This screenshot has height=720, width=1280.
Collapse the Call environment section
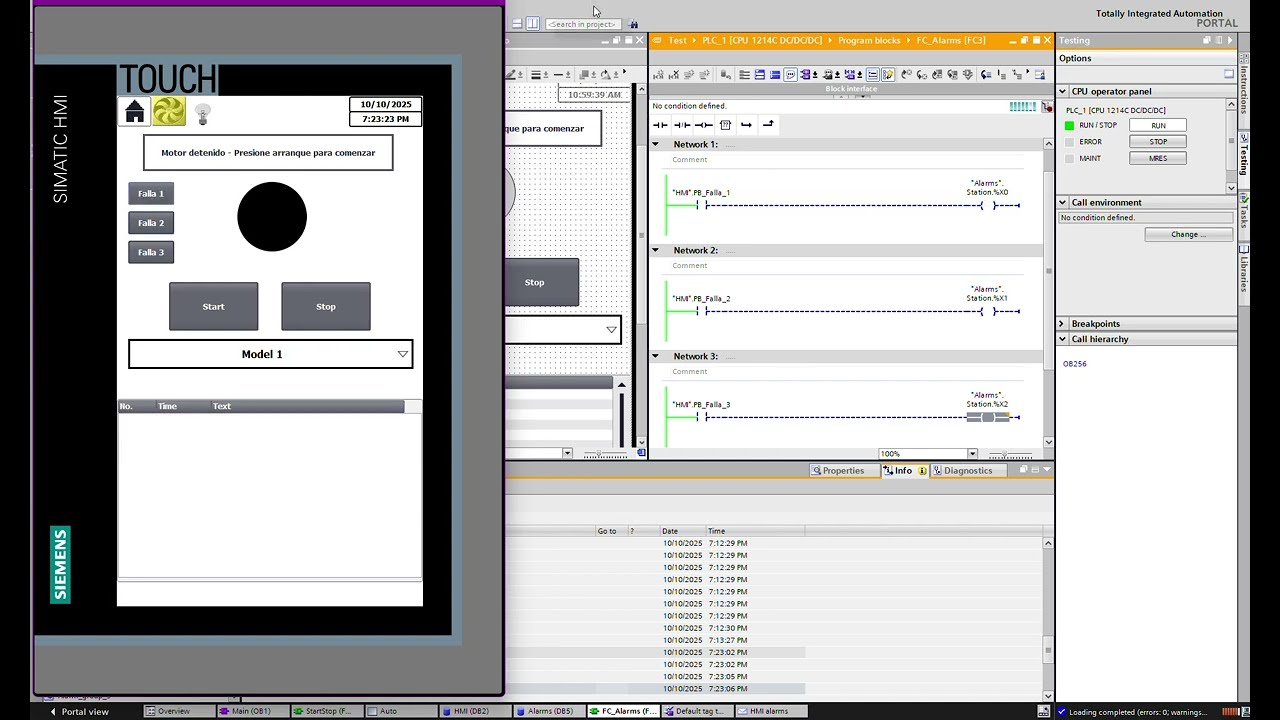[x=1063, y=202]
